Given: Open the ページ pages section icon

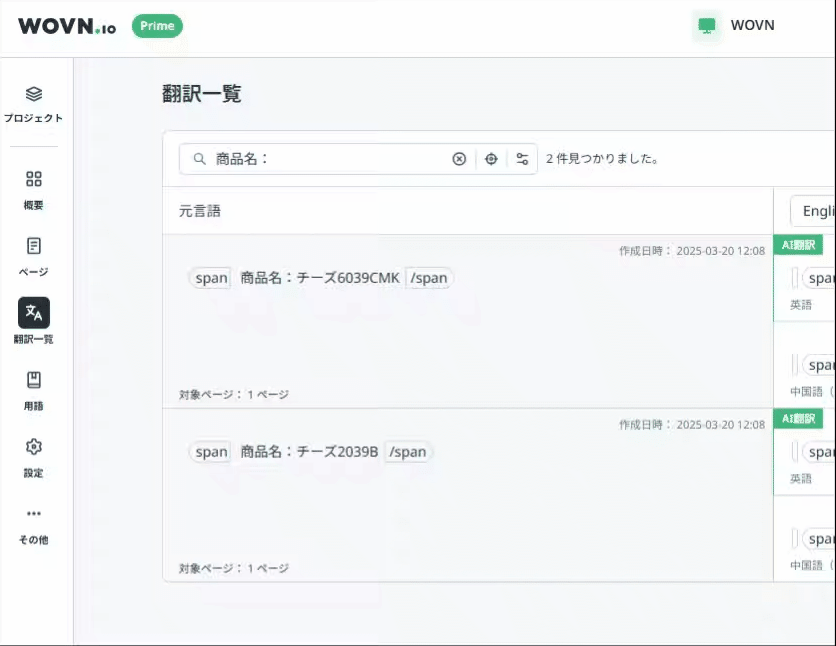Looking at the screenshot, I should click(34, 247).
